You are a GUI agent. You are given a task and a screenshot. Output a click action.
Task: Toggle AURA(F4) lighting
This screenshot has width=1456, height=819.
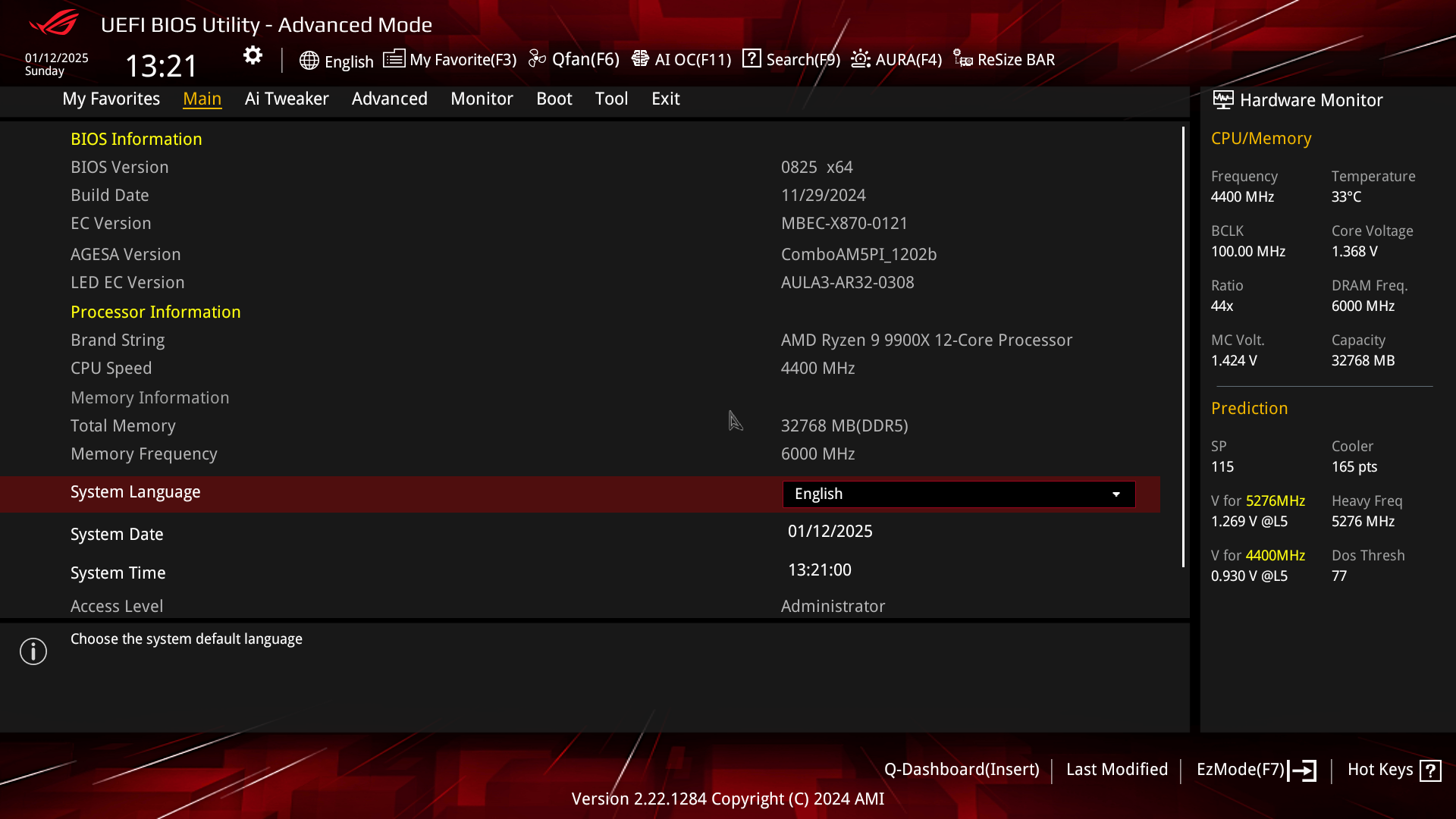pyautogui.click(x=896, y=59)
